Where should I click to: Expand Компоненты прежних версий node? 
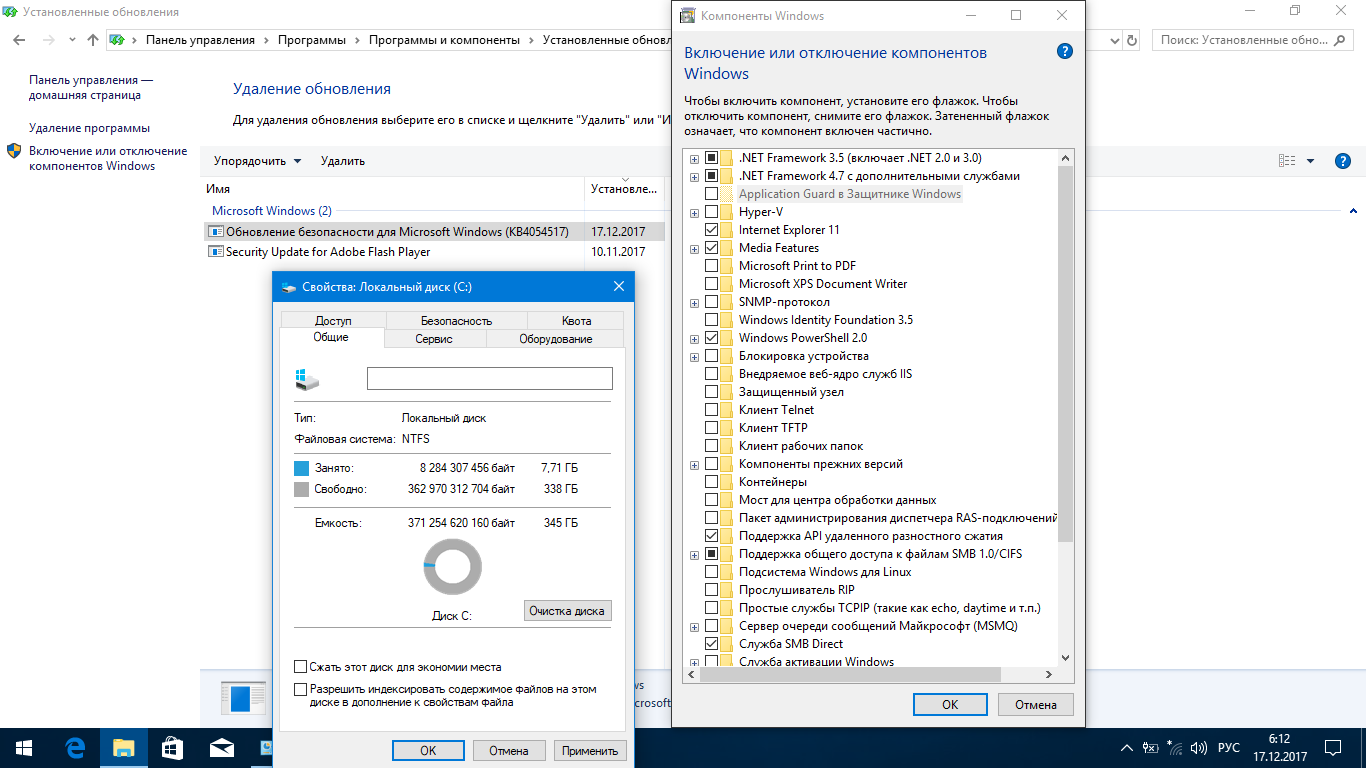(694, 464)
